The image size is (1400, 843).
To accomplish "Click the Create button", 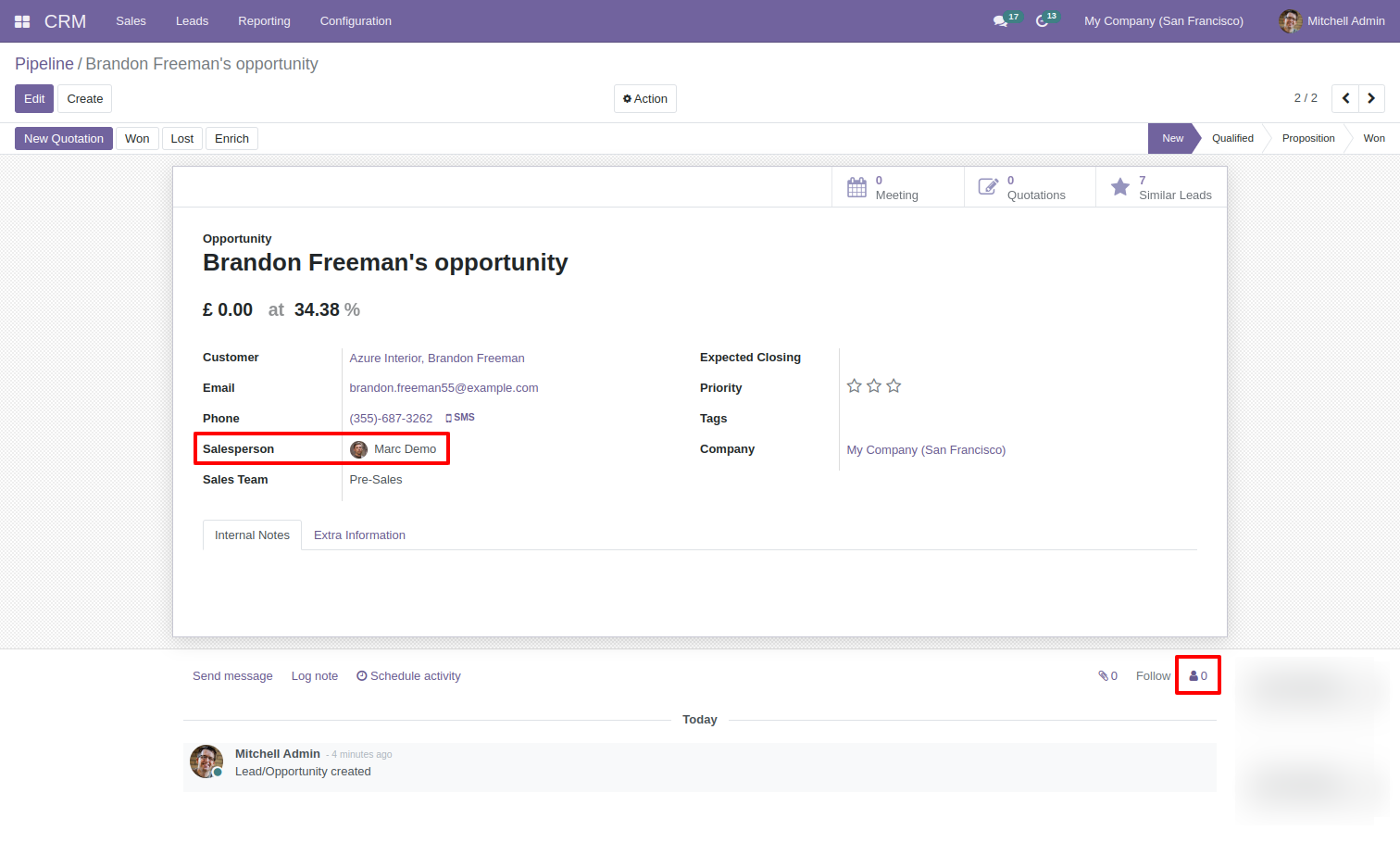I will pos(85,99).
